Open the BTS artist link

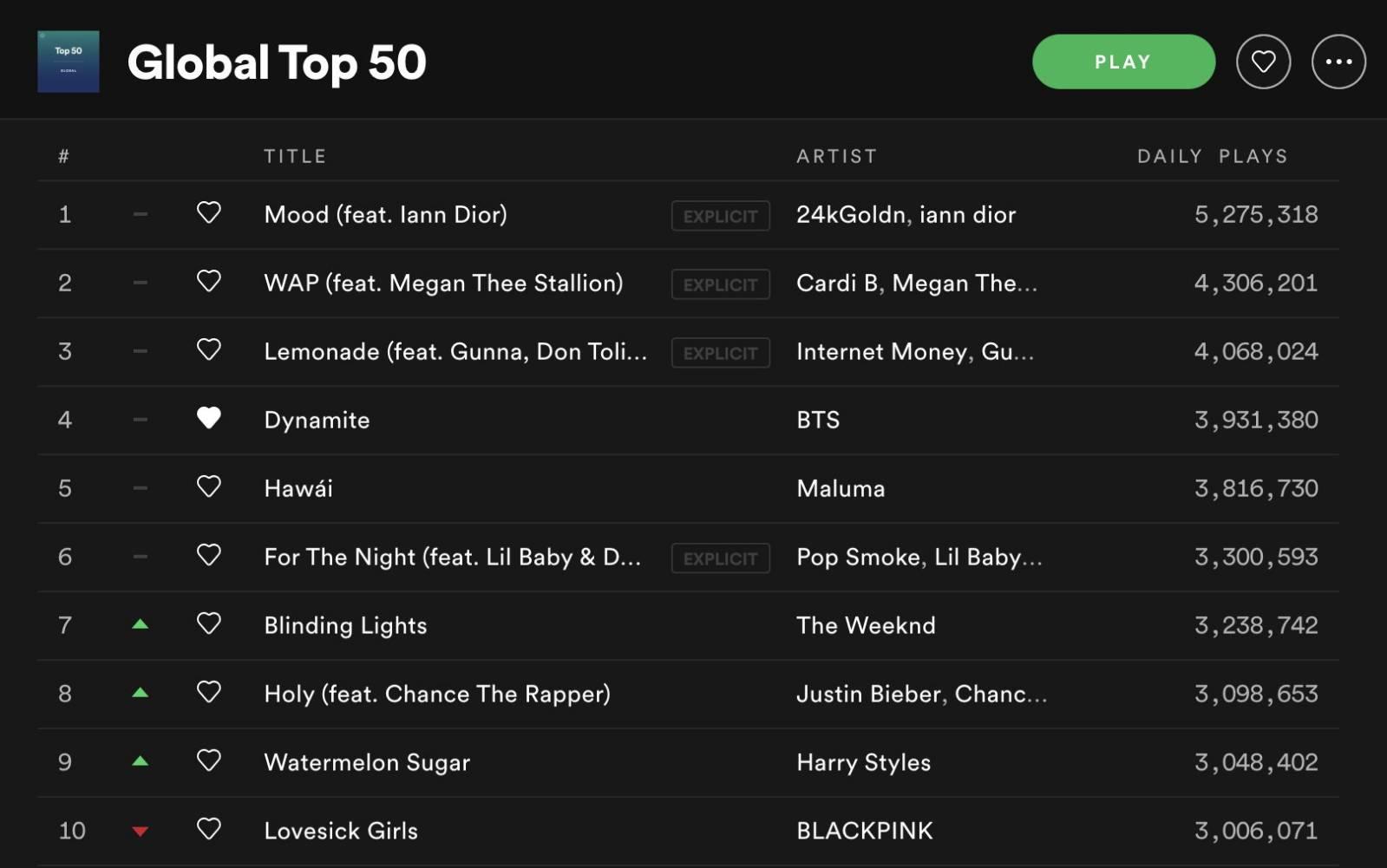[x=818, y=420]
